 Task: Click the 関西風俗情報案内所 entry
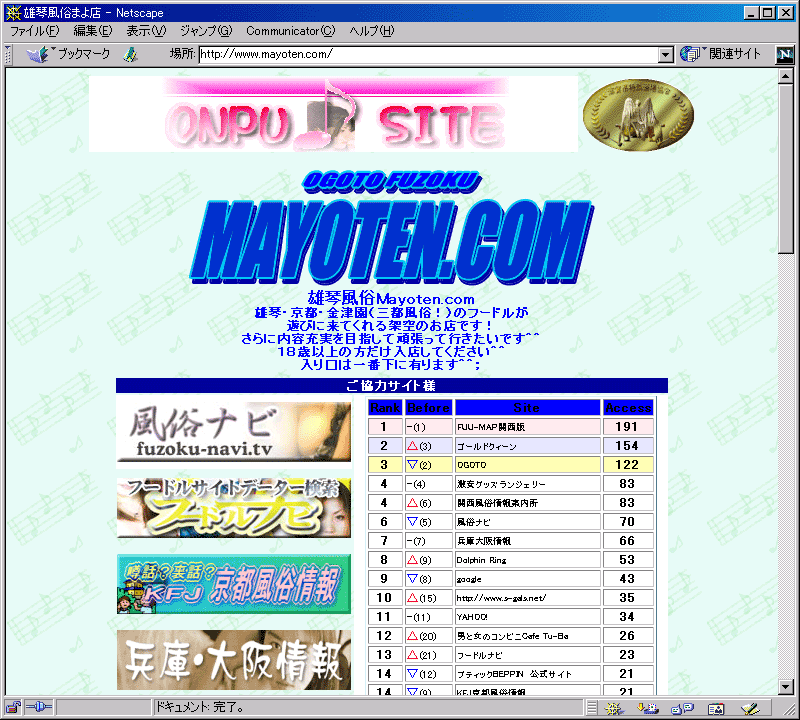click(x=497, y=503)
